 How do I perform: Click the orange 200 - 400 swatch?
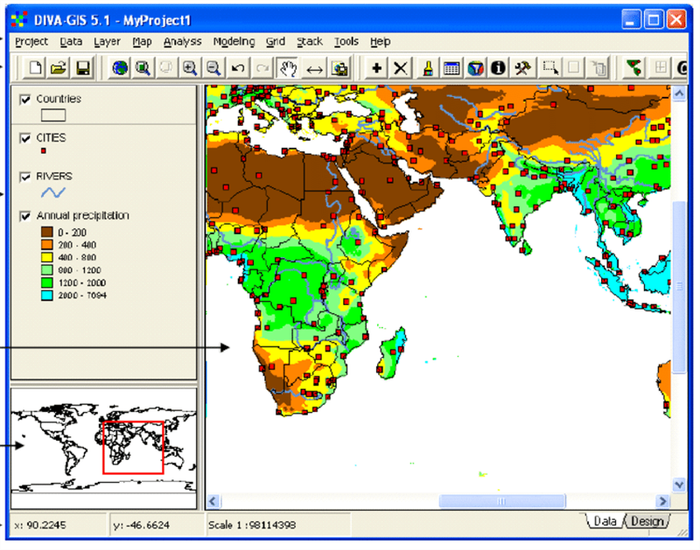[x=47, y=245]
